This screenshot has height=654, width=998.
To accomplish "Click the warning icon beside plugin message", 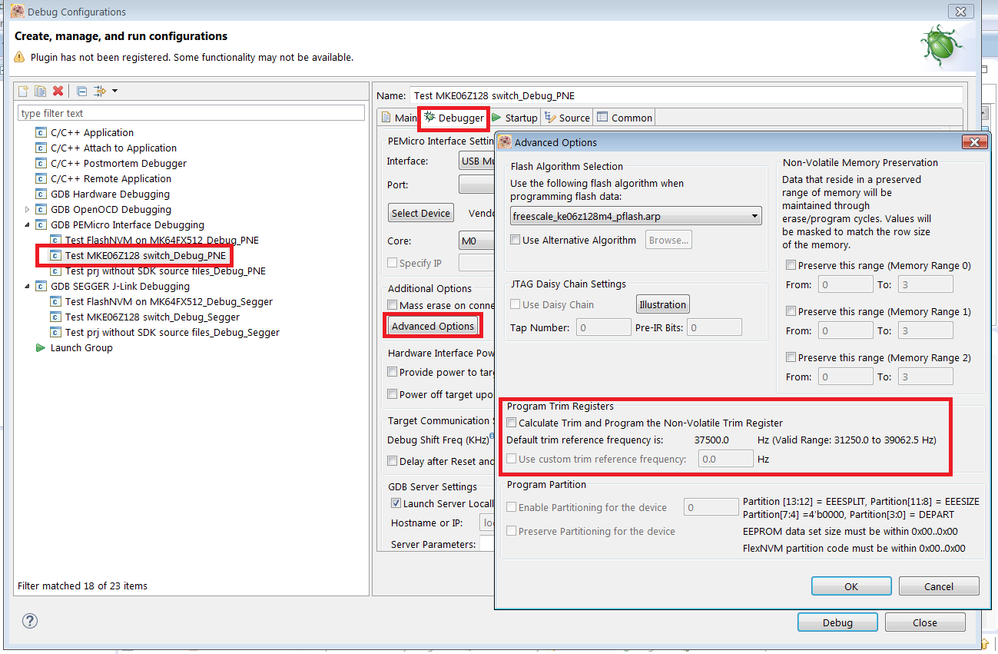I will pos(20,57).
